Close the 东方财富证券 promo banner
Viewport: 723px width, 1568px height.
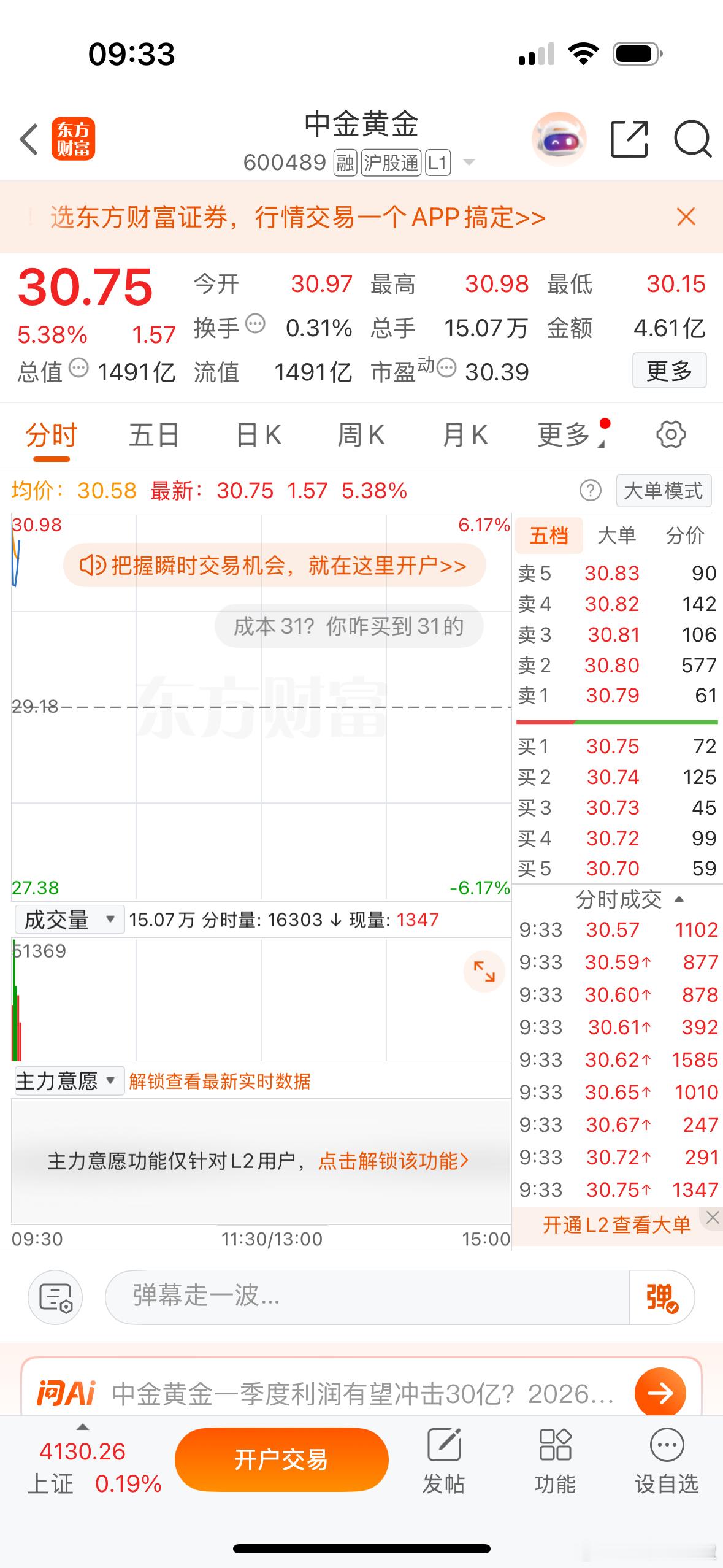[x=686, y=217]
